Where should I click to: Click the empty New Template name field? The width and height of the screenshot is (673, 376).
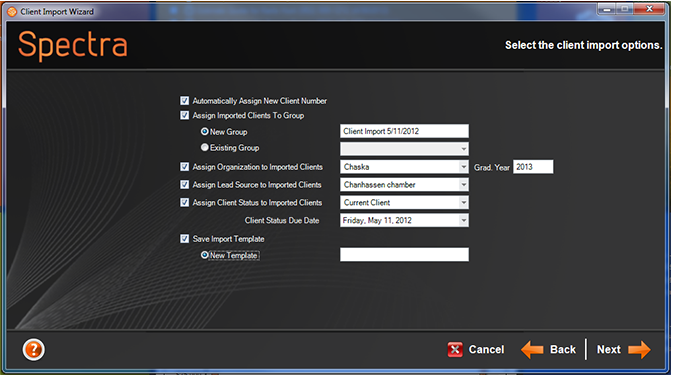pos(404,255)
